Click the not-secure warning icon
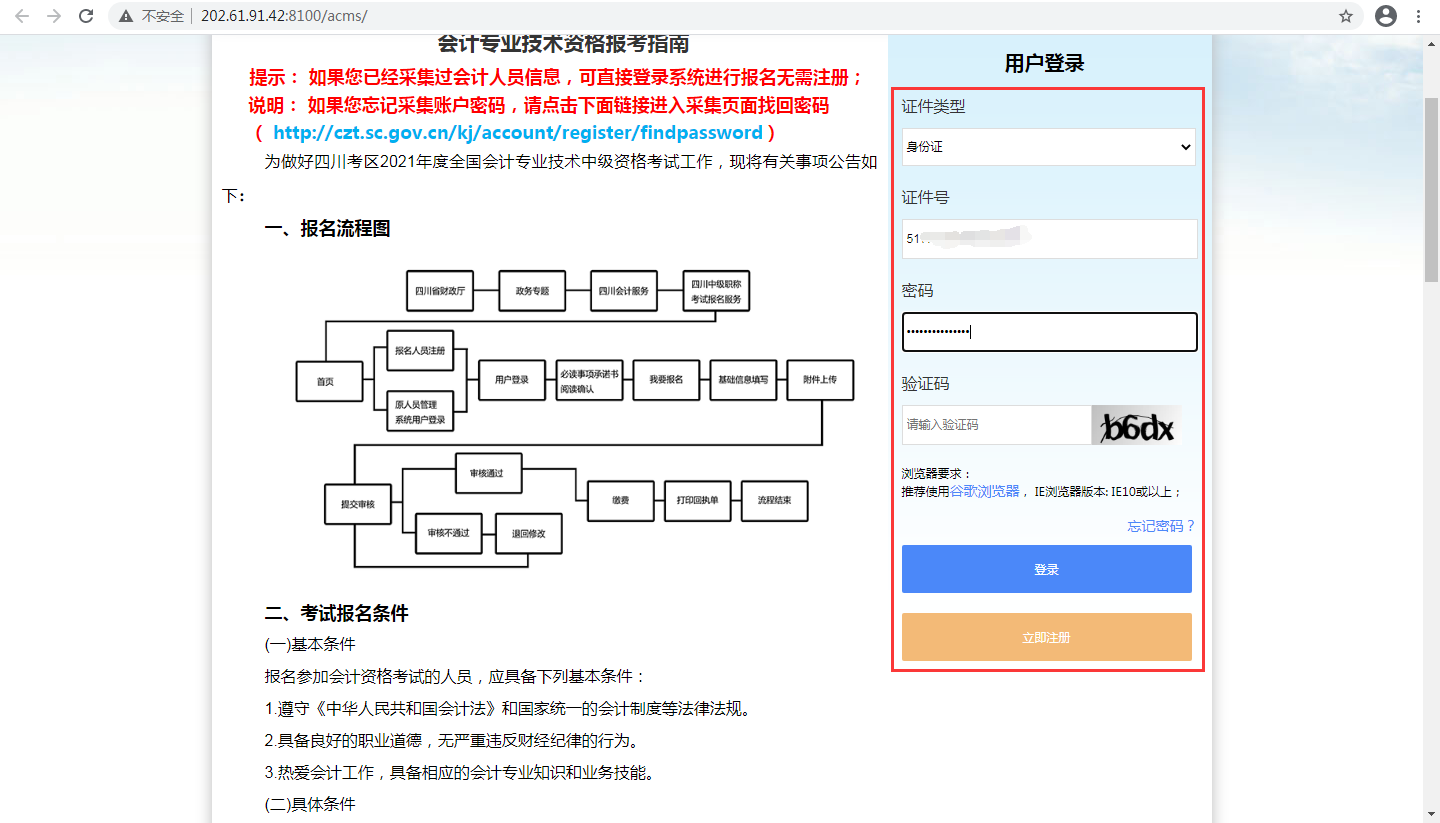Viewport: 1440px width, 823px height. [x=126, y=16]
